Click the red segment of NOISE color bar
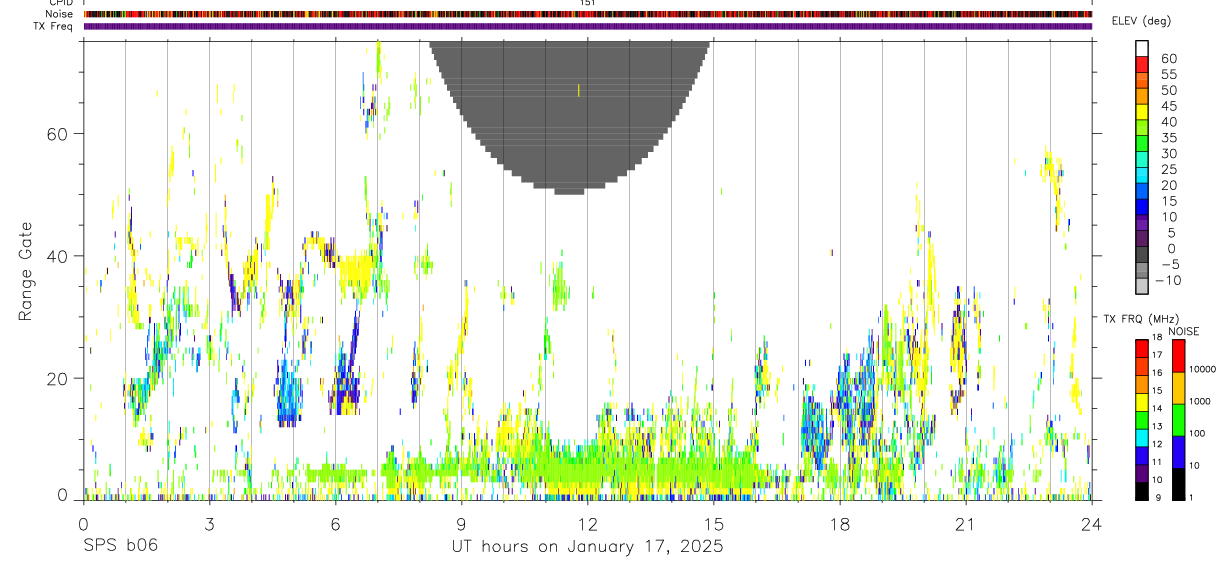This screenshot has width=1228, height=567. pos(1178,356)
